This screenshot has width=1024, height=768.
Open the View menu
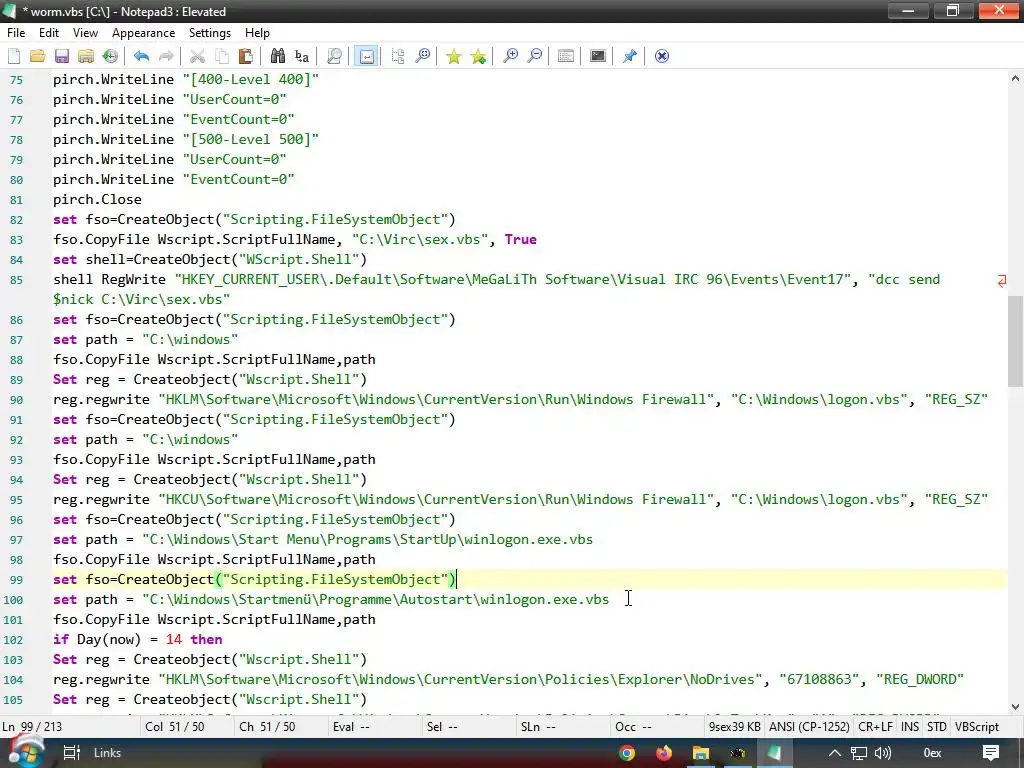pos(86,33)
